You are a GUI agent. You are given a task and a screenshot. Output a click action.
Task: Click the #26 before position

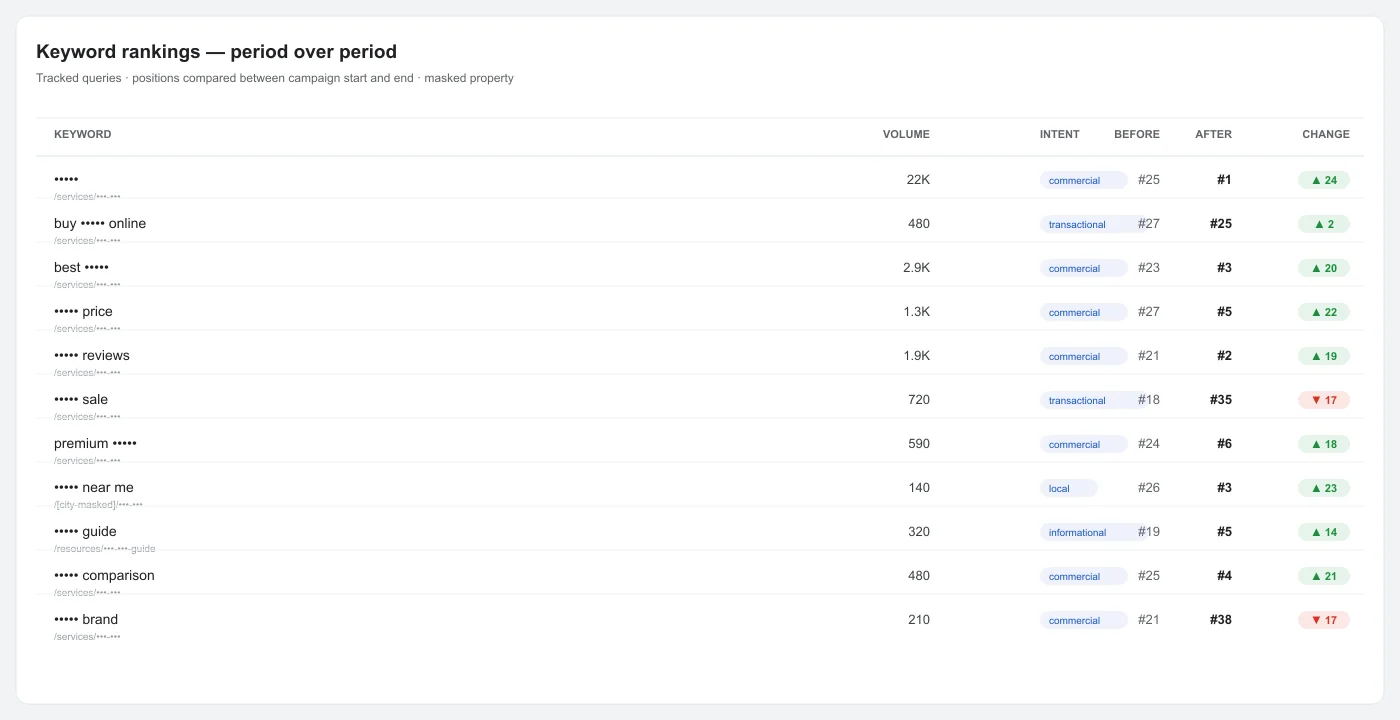tap(1149, 488)
